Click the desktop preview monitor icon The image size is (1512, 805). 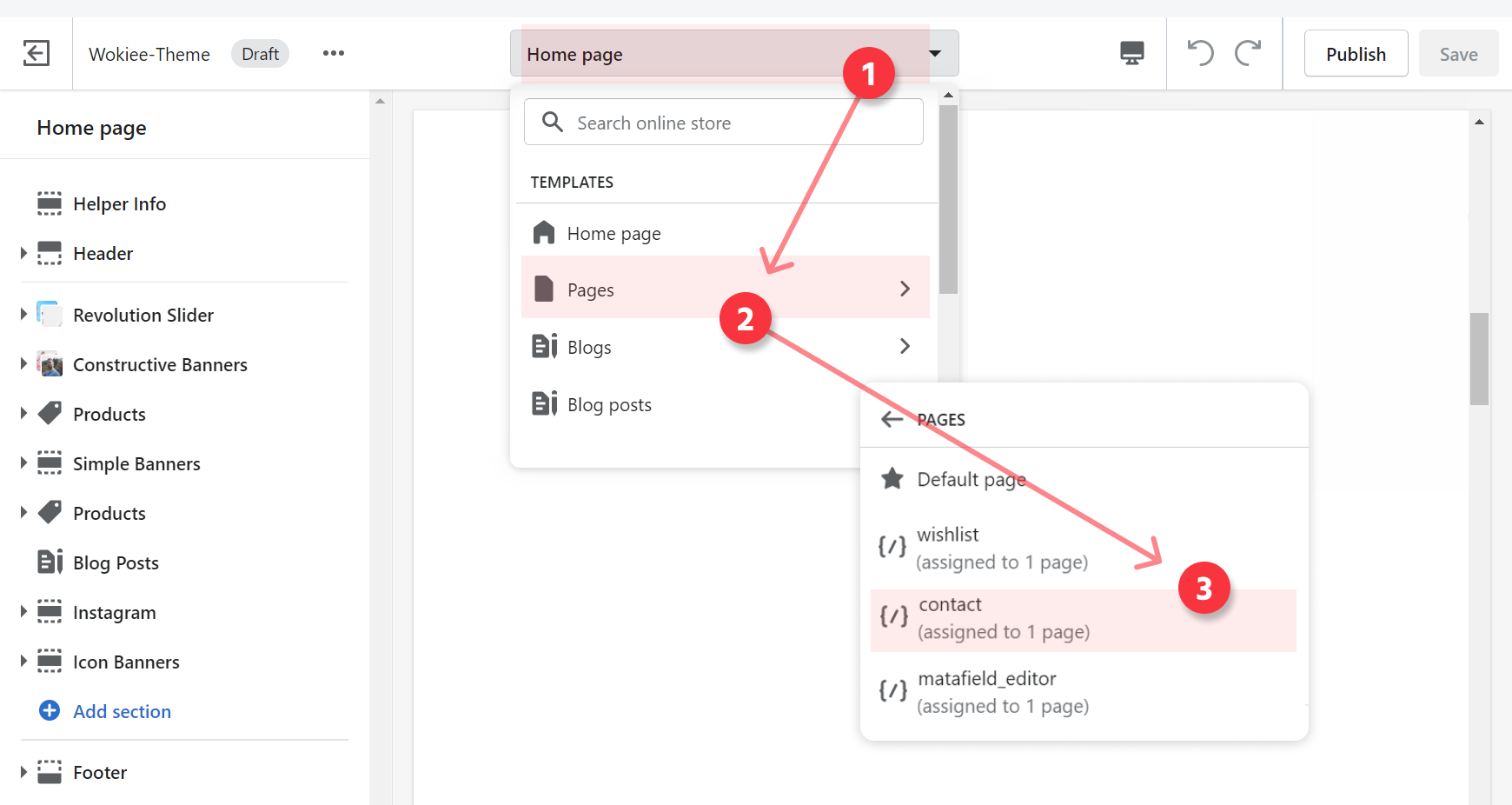[x=1131, y=54]
